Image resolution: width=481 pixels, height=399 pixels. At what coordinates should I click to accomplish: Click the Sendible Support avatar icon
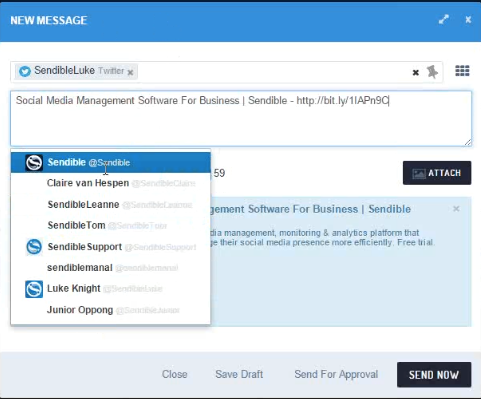tap(34, 247)
